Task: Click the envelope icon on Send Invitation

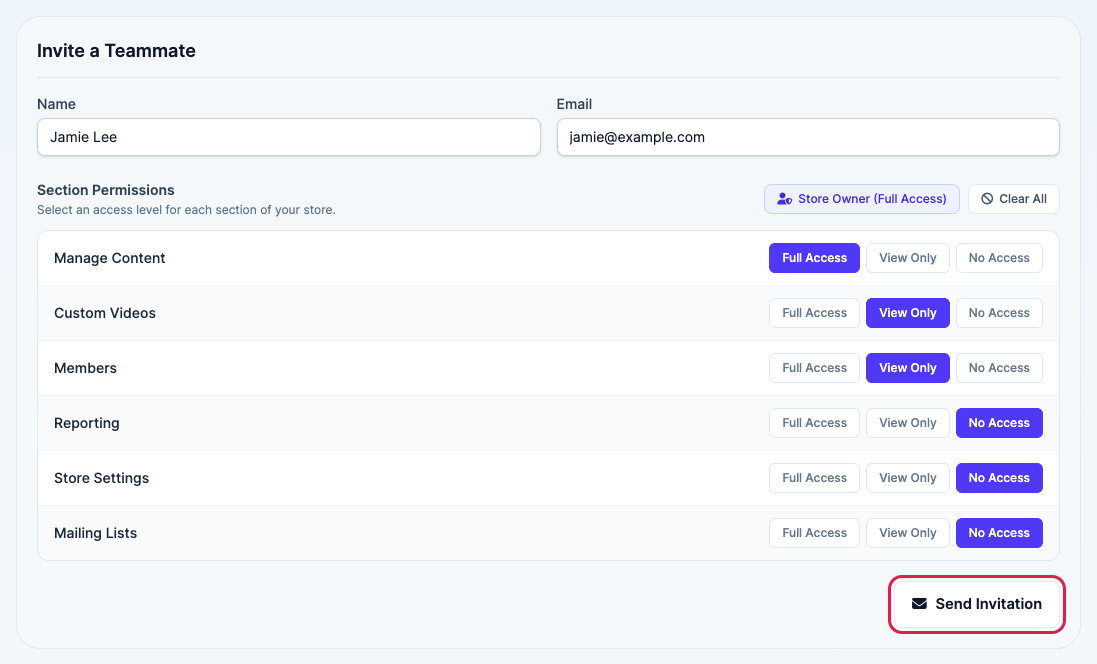Action: tap(919, 604)
